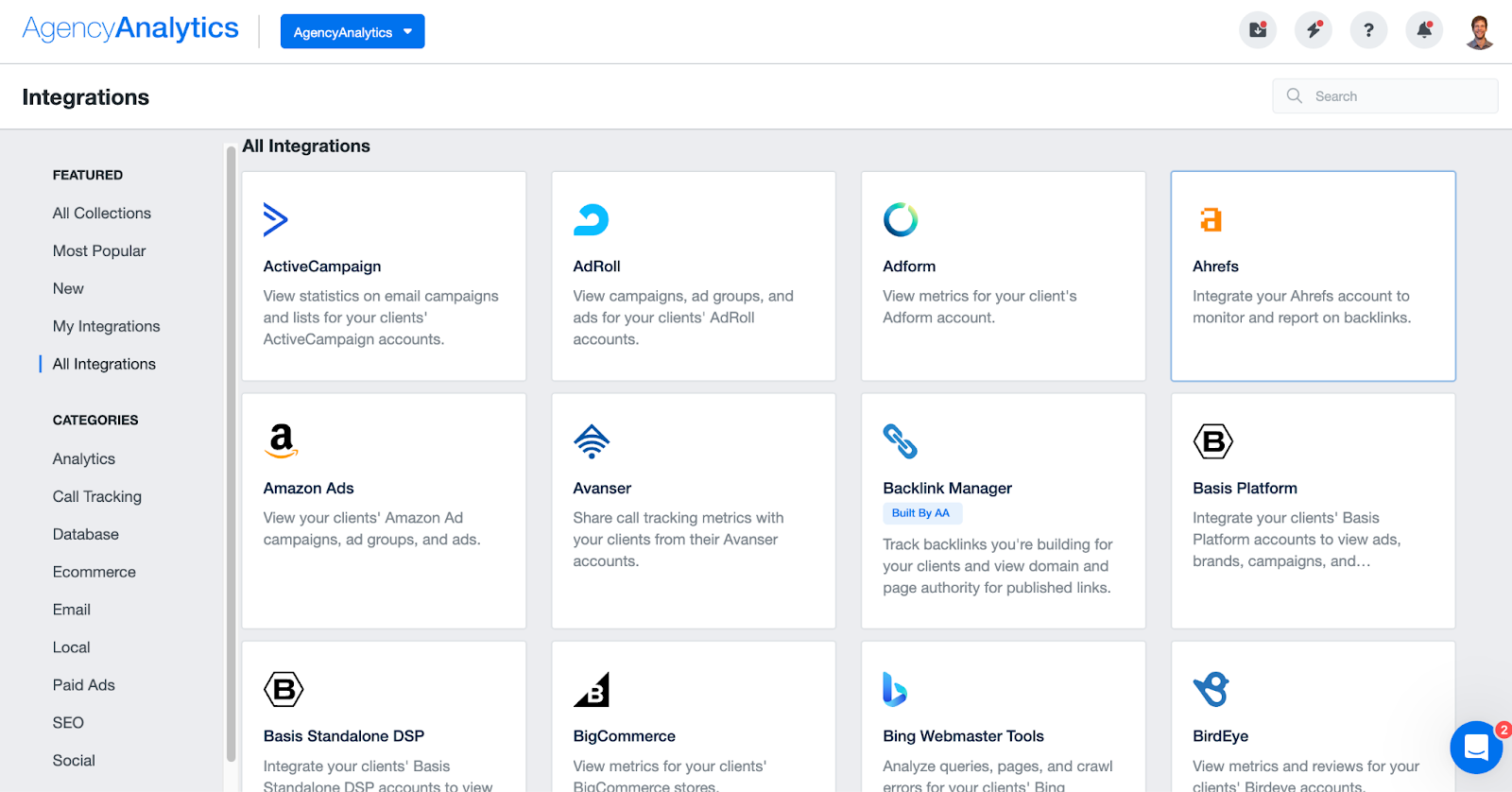Click the BirdEye logo icon

pos(1211,689)
